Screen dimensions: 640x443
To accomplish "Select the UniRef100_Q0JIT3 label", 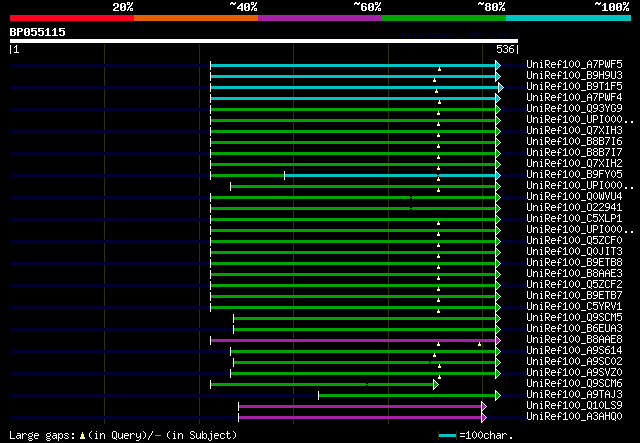I will tap(574, 252).
